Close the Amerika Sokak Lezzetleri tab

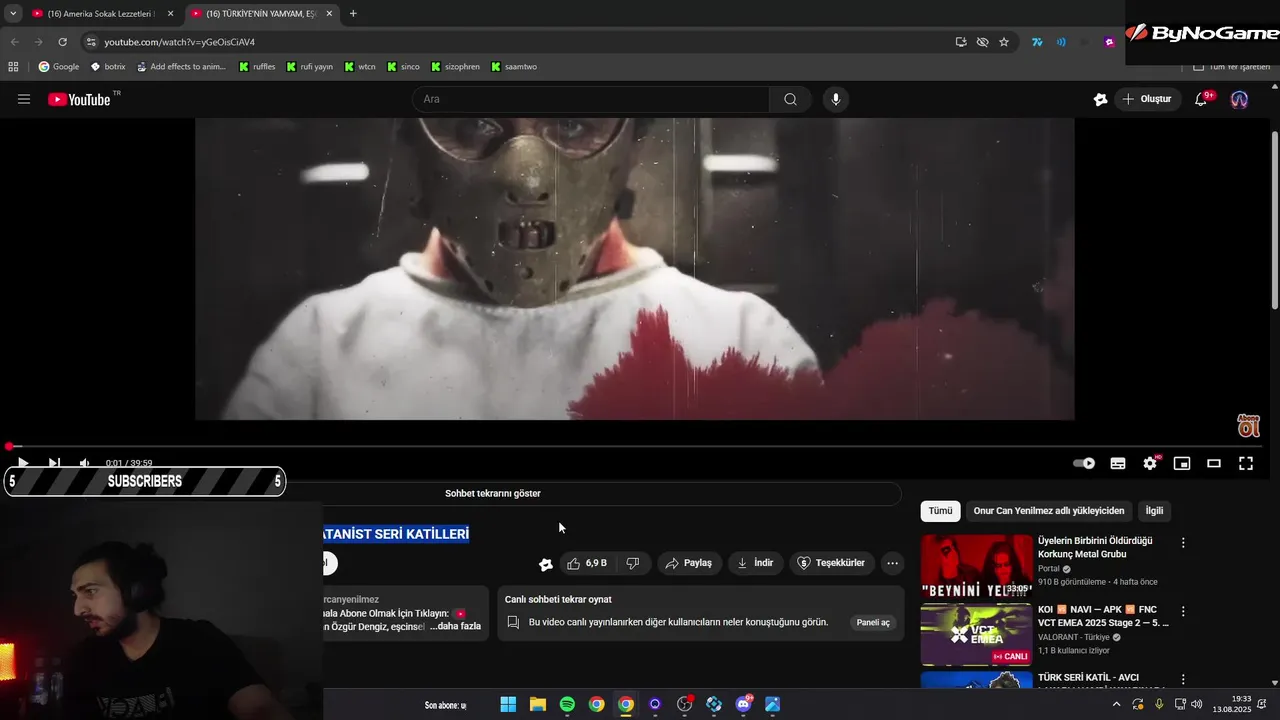tap(171, 14)
